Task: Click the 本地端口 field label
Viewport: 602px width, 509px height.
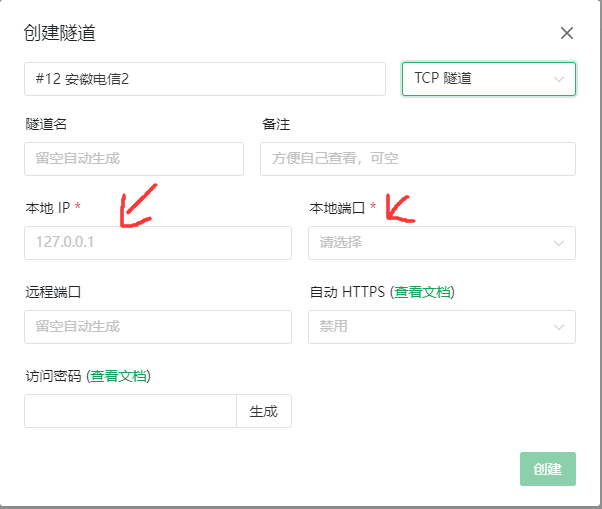Action: pos(338,208)
